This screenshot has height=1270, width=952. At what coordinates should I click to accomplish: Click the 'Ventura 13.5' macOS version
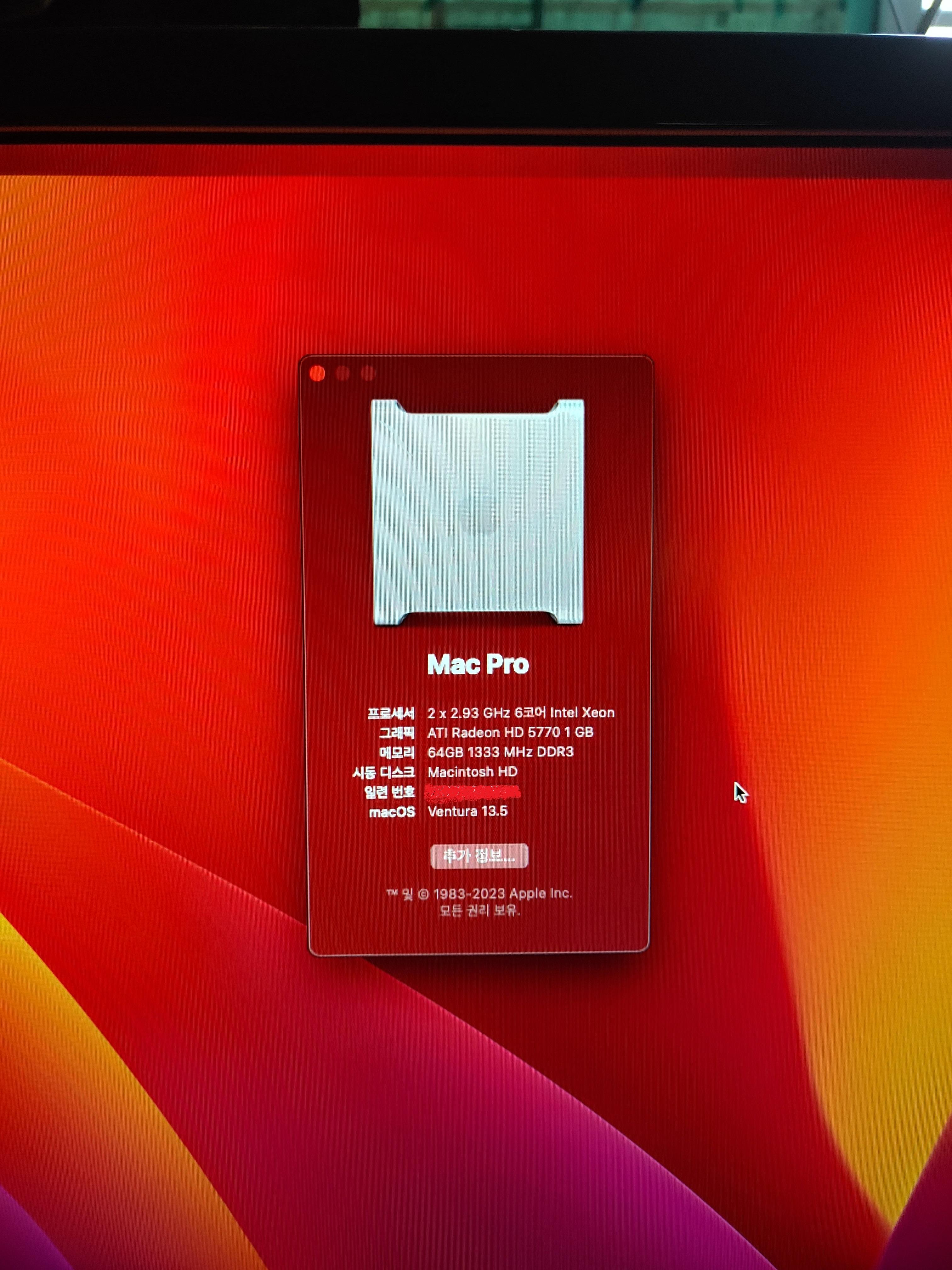468,811
